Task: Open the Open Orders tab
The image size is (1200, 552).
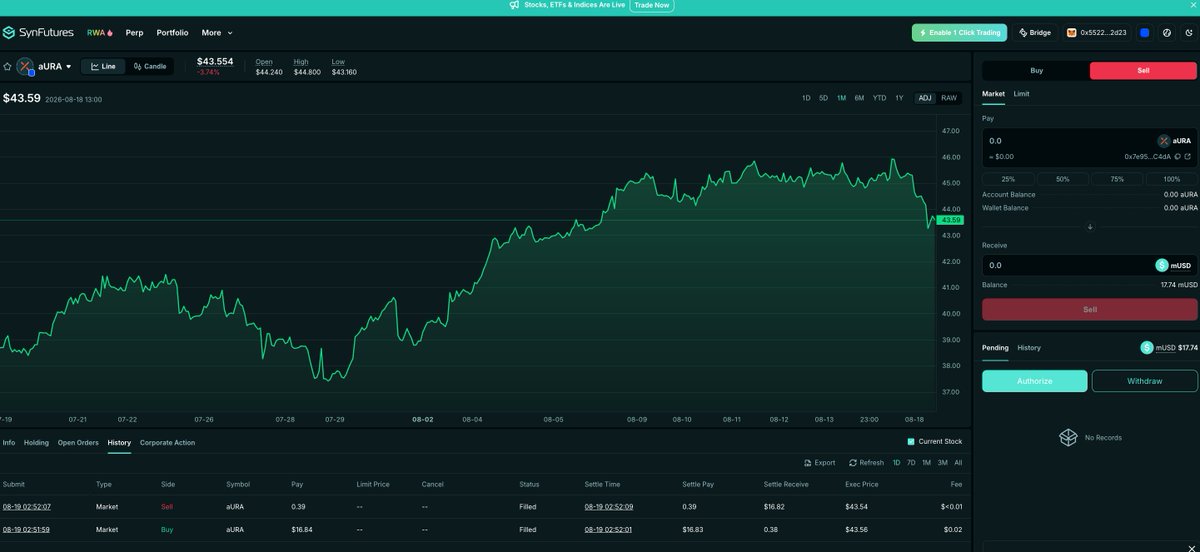Action: 78,442
